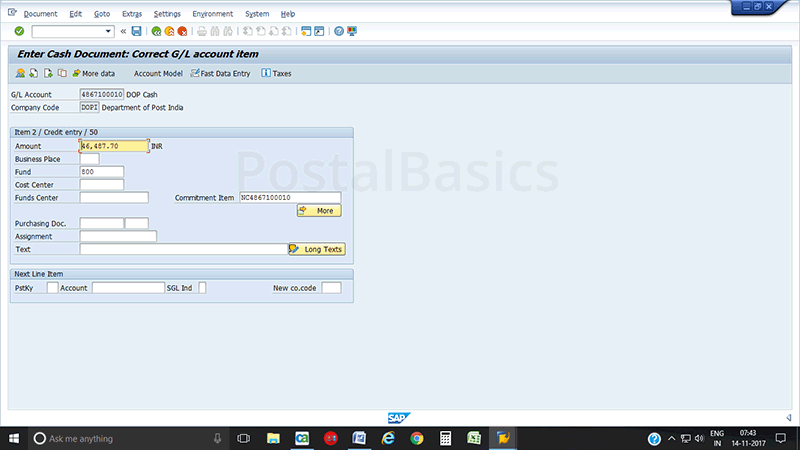Click the Taxes toolbar button
This screenshot has width=800, height=450.
[276, 73]
